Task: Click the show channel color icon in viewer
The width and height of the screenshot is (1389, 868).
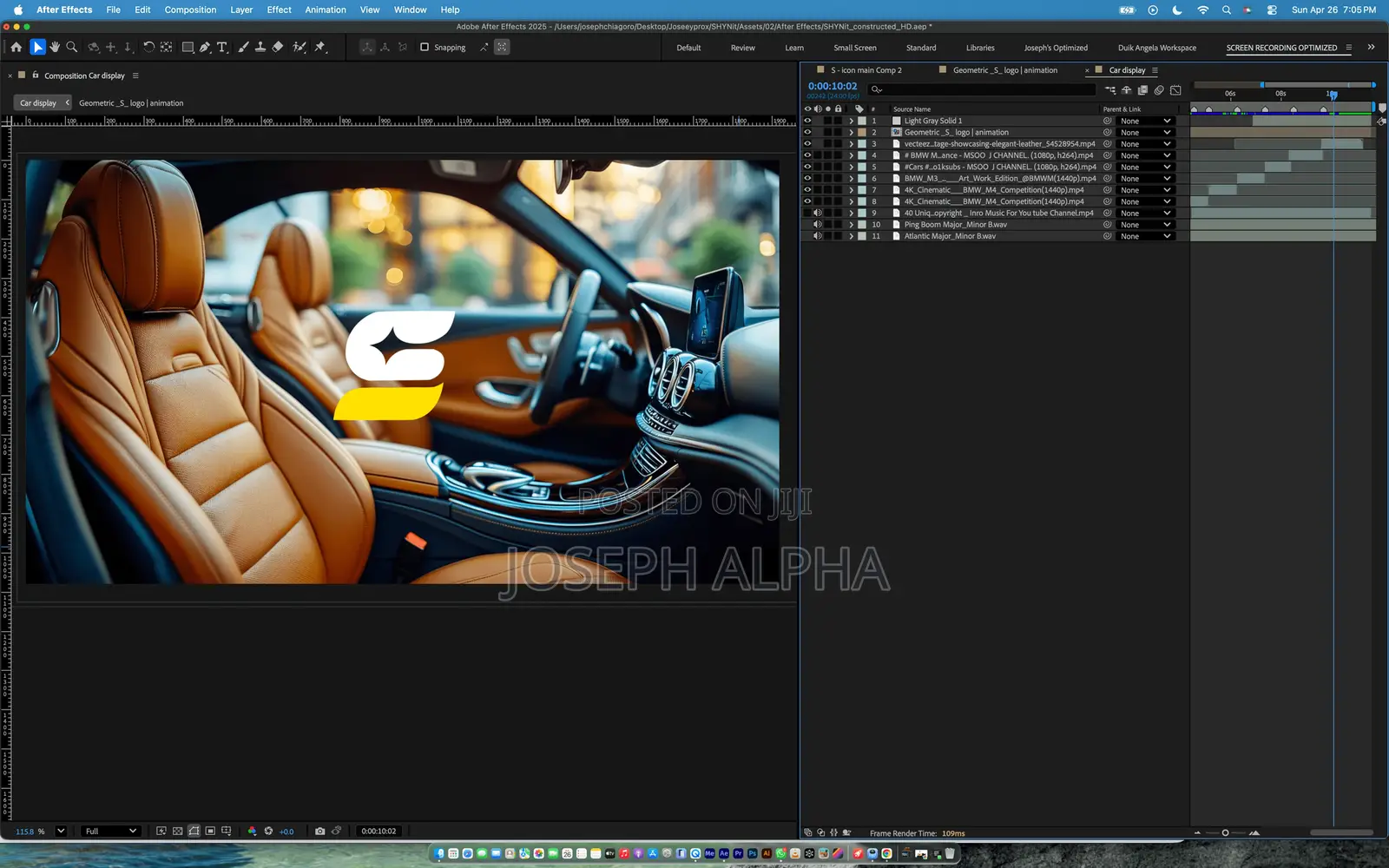Action: point(252,831)
